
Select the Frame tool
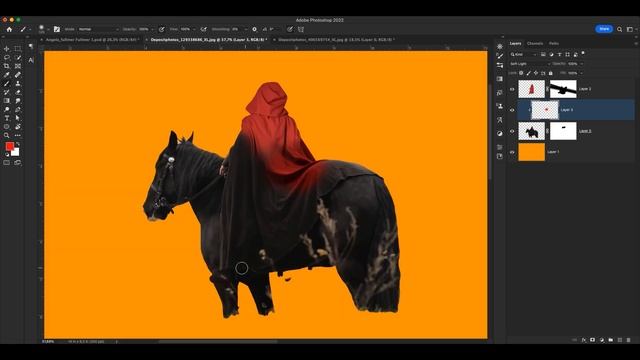[x=18, y=66]
